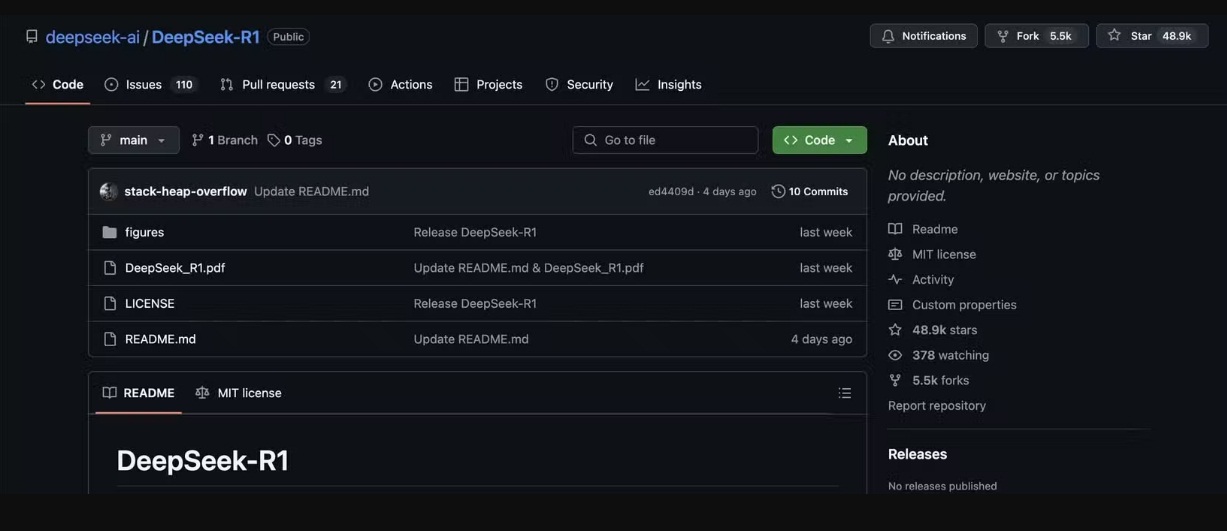Open the green Code dropdown

(x=819, y=140)
